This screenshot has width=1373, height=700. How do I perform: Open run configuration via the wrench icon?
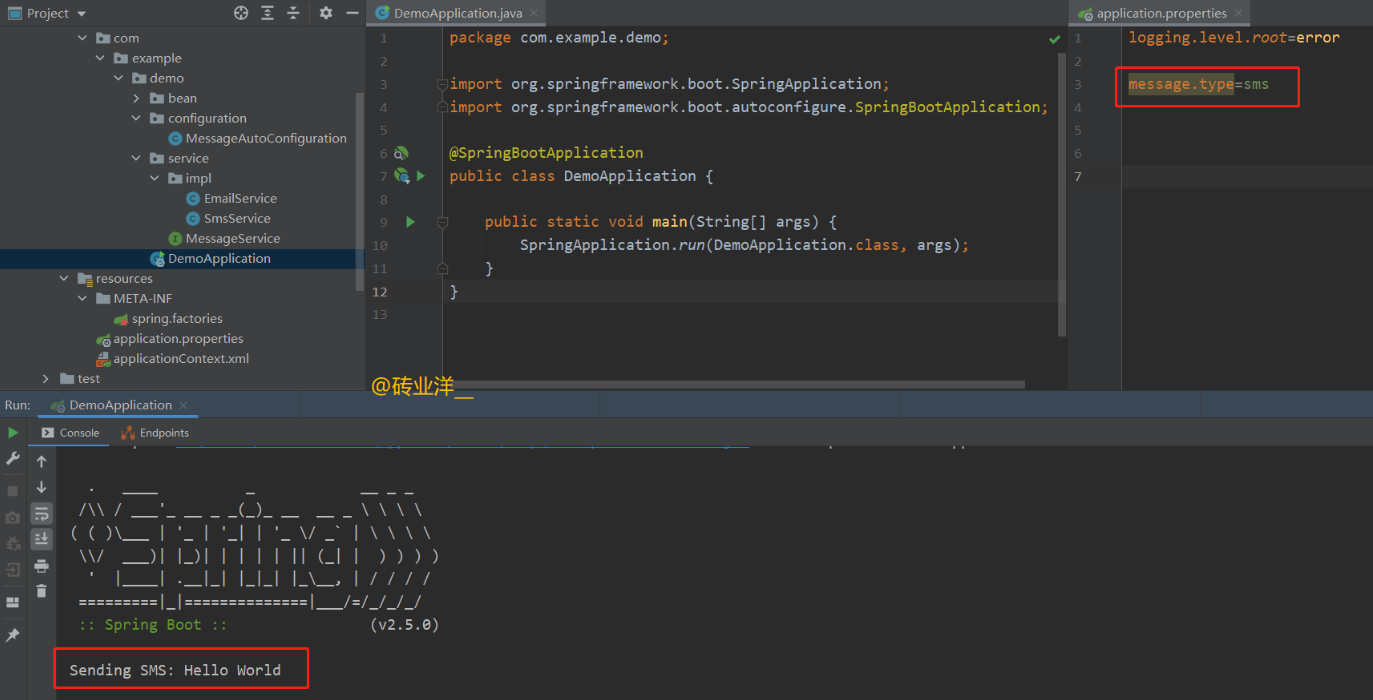[x=13, y=459]
